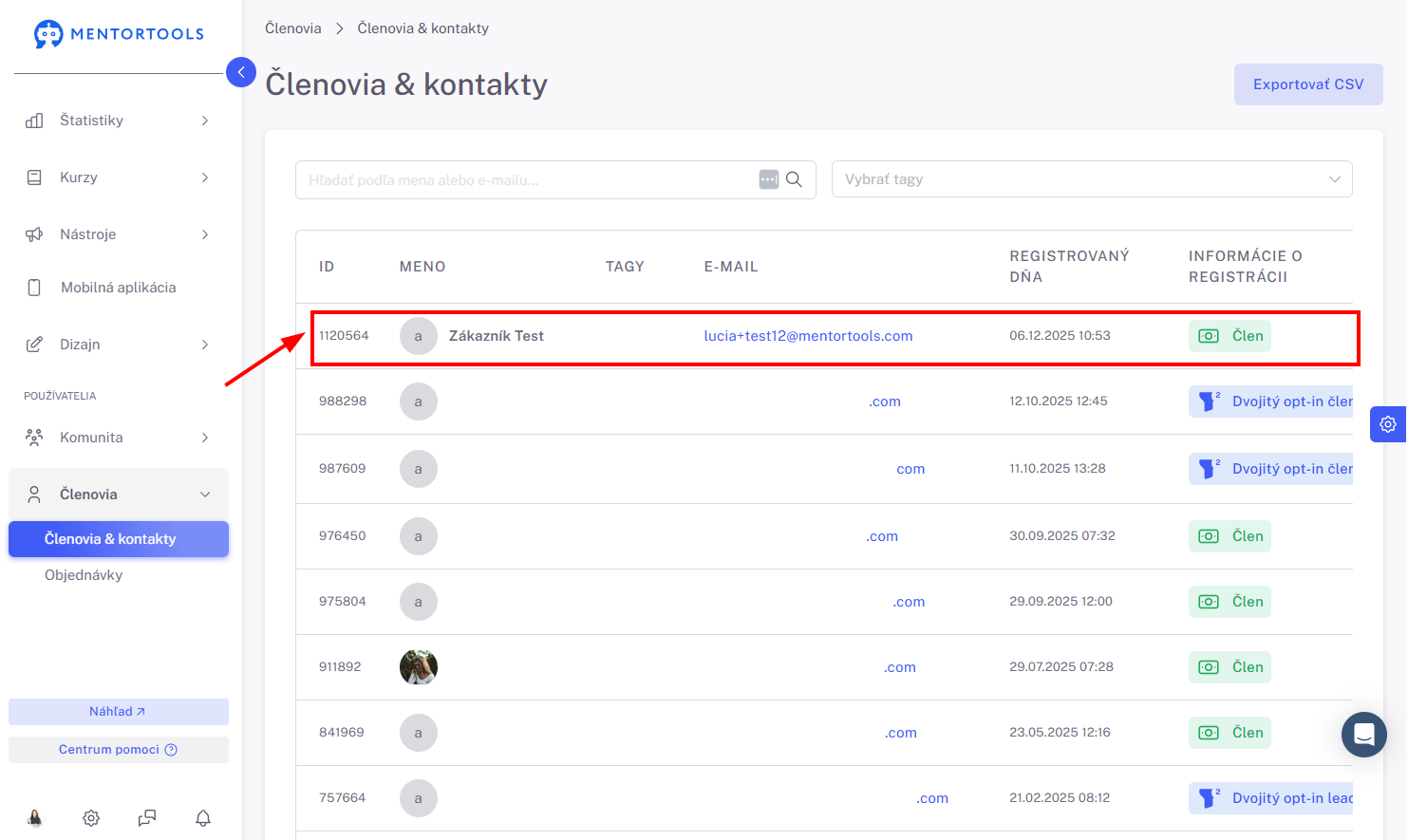The height and width of the screenshot is (840, 1408).
Task: Open the chat support bubble icon
Action: tap(1364, 735)
